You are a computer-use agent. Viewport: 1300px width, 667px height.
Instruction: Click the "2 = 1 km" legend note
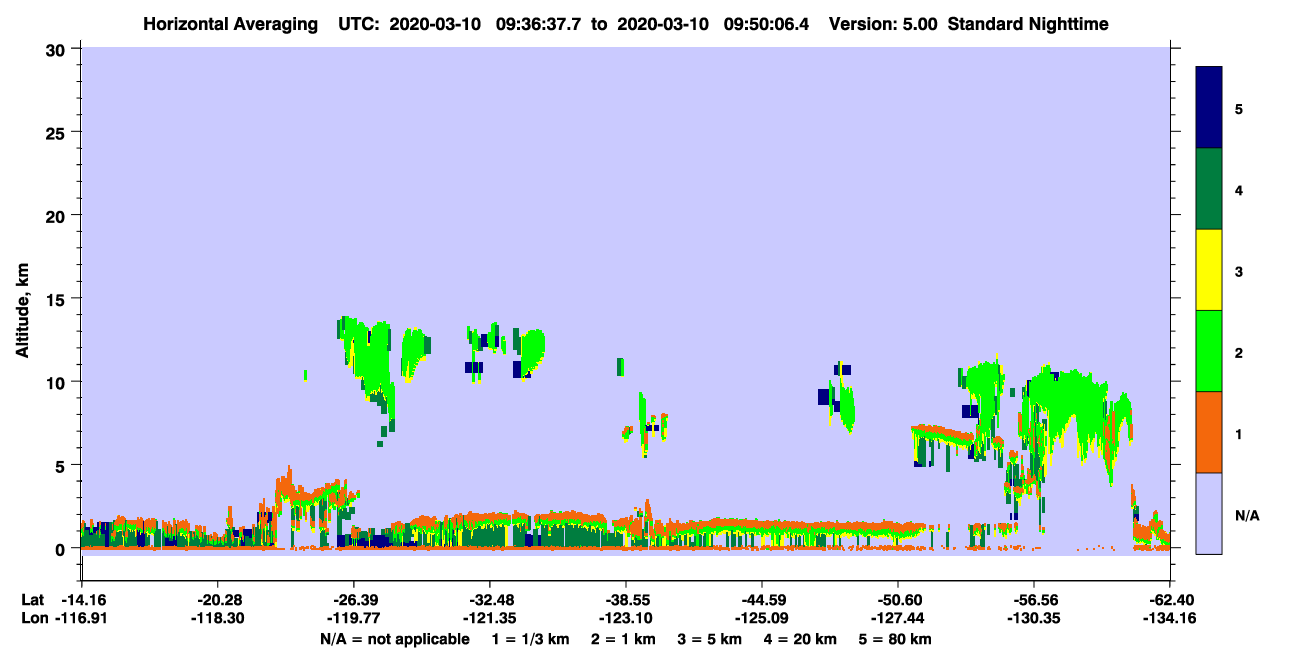pos(624,639)
